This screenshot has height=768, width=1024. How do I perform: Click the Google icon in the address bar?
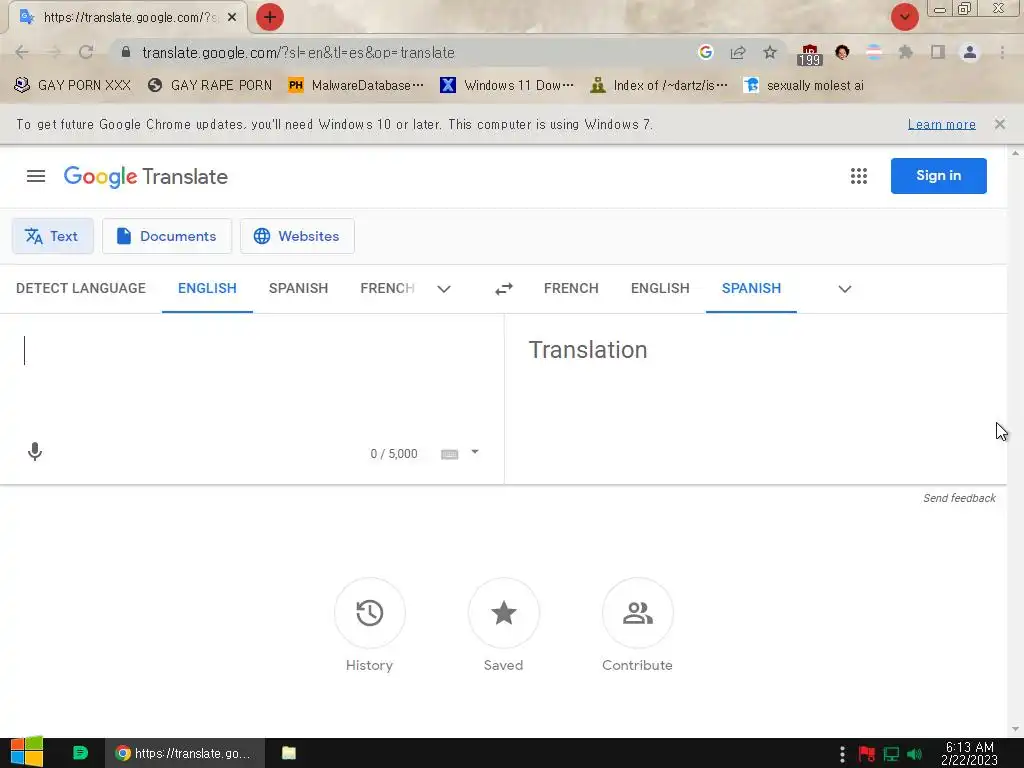point(705,52)
